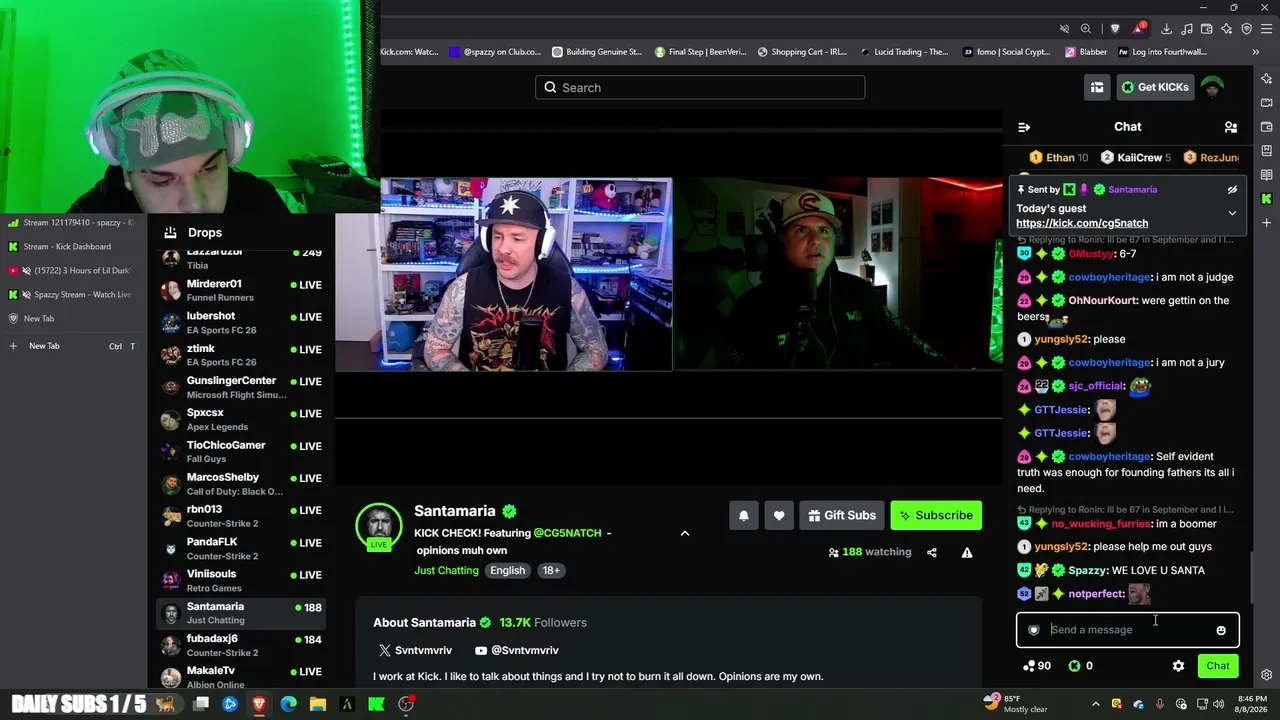Image resolution: width=1280 pixels, height=720 pixels.
Task: Switch to the '3 Hours of Lil Durk' tab
Action: pyautogui.click(x=72, y=270)
